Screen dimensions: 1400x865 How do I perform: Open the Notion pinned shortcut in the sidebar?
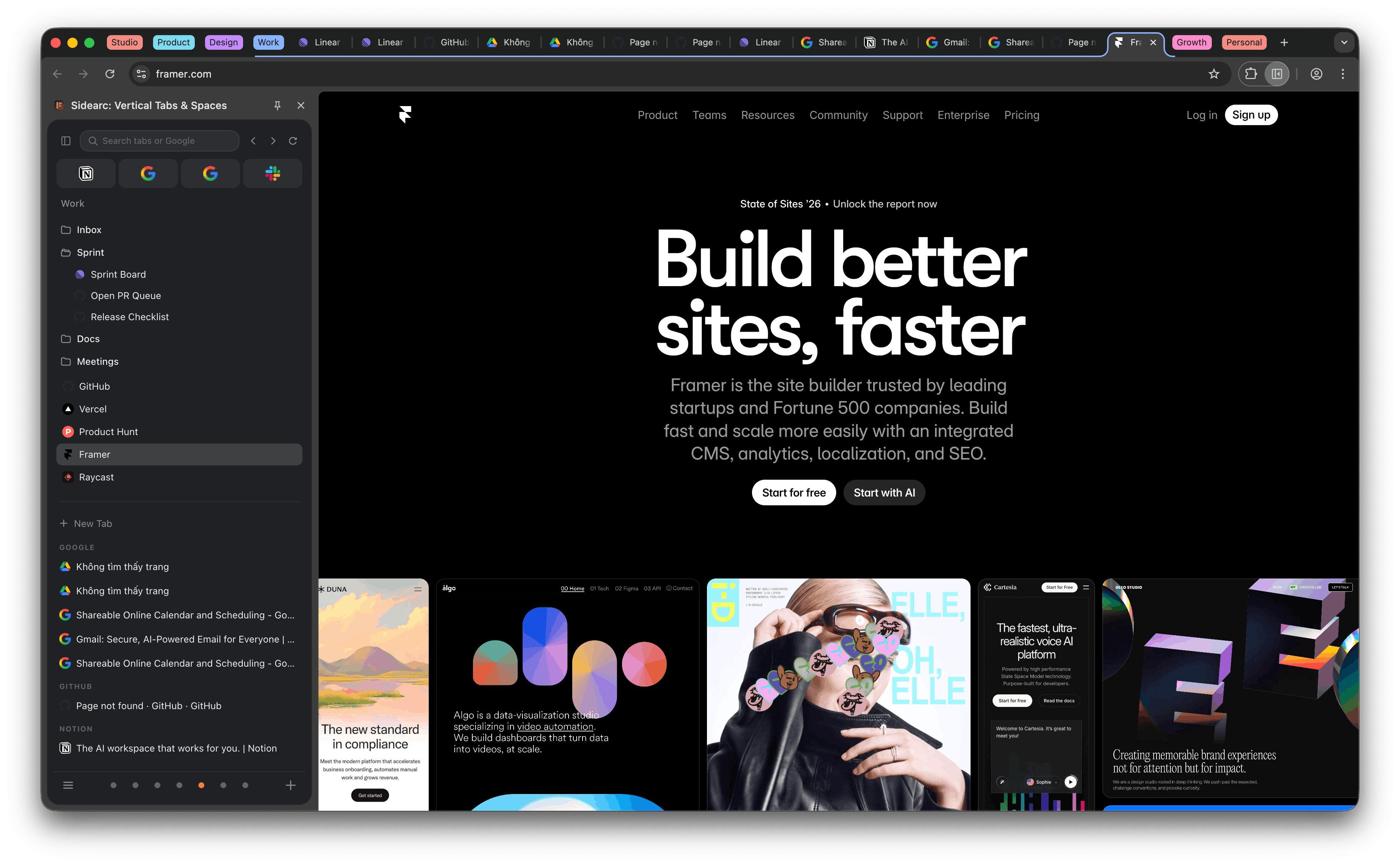85,173
